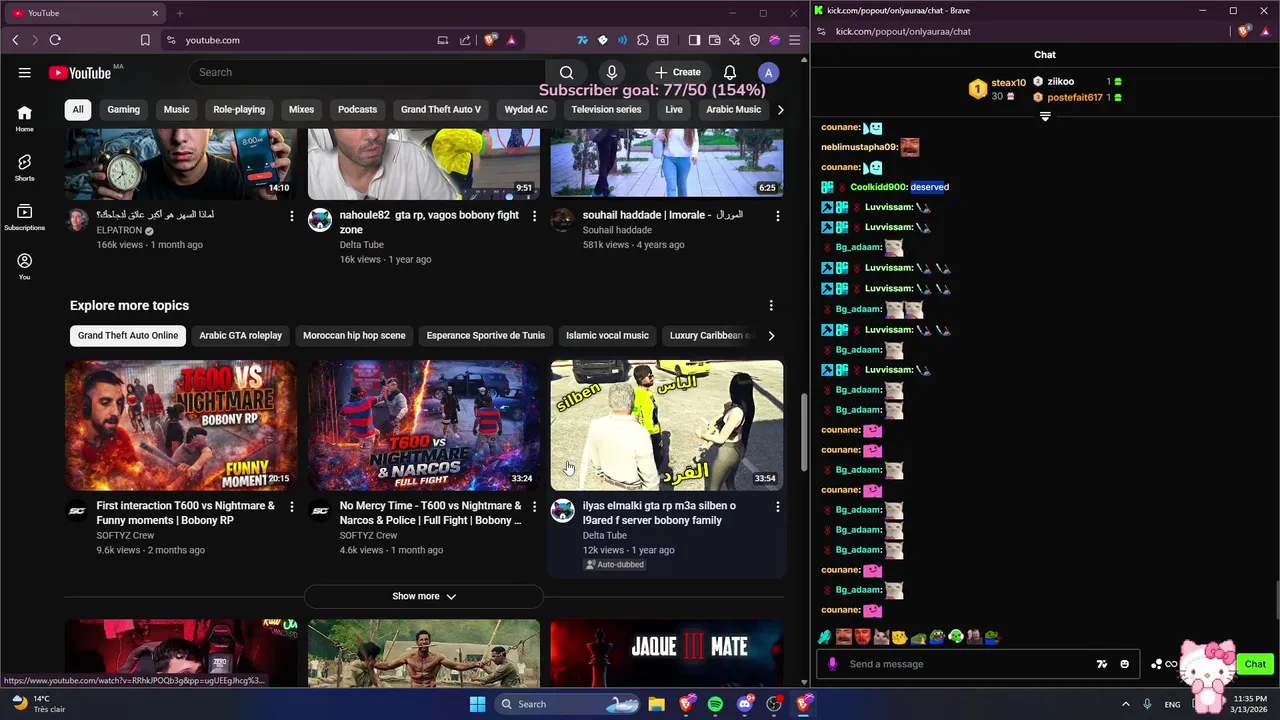Click the YouTube search magnifier button
The height and width of the screenshot is (720, 1280).
566,72
